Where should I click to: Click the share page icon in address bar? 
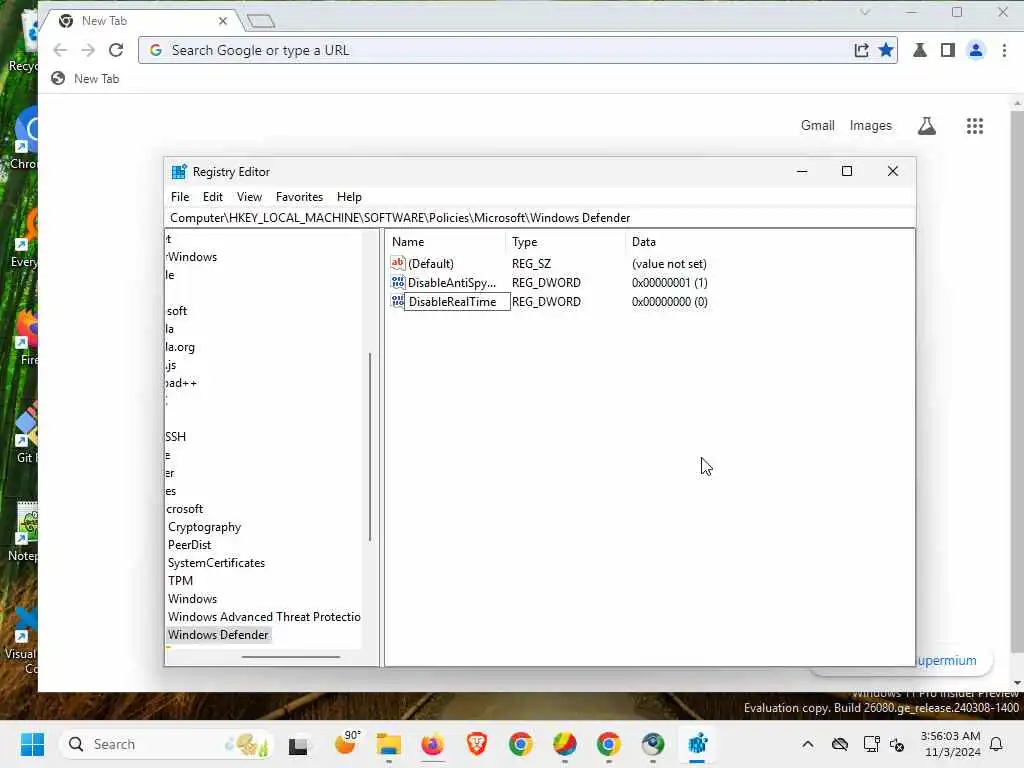(861, 50)
